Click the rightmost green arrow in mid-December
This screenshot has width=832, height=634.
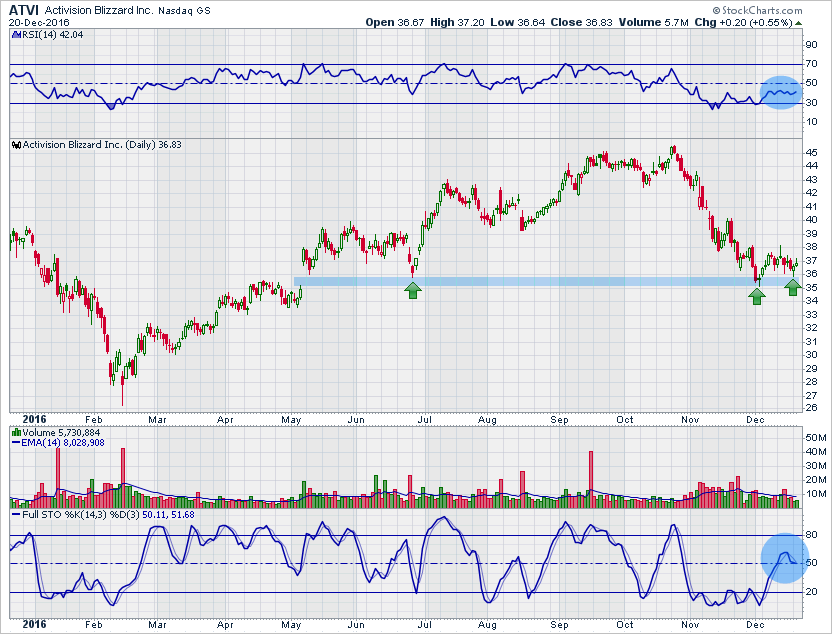(x=792, y=287)
